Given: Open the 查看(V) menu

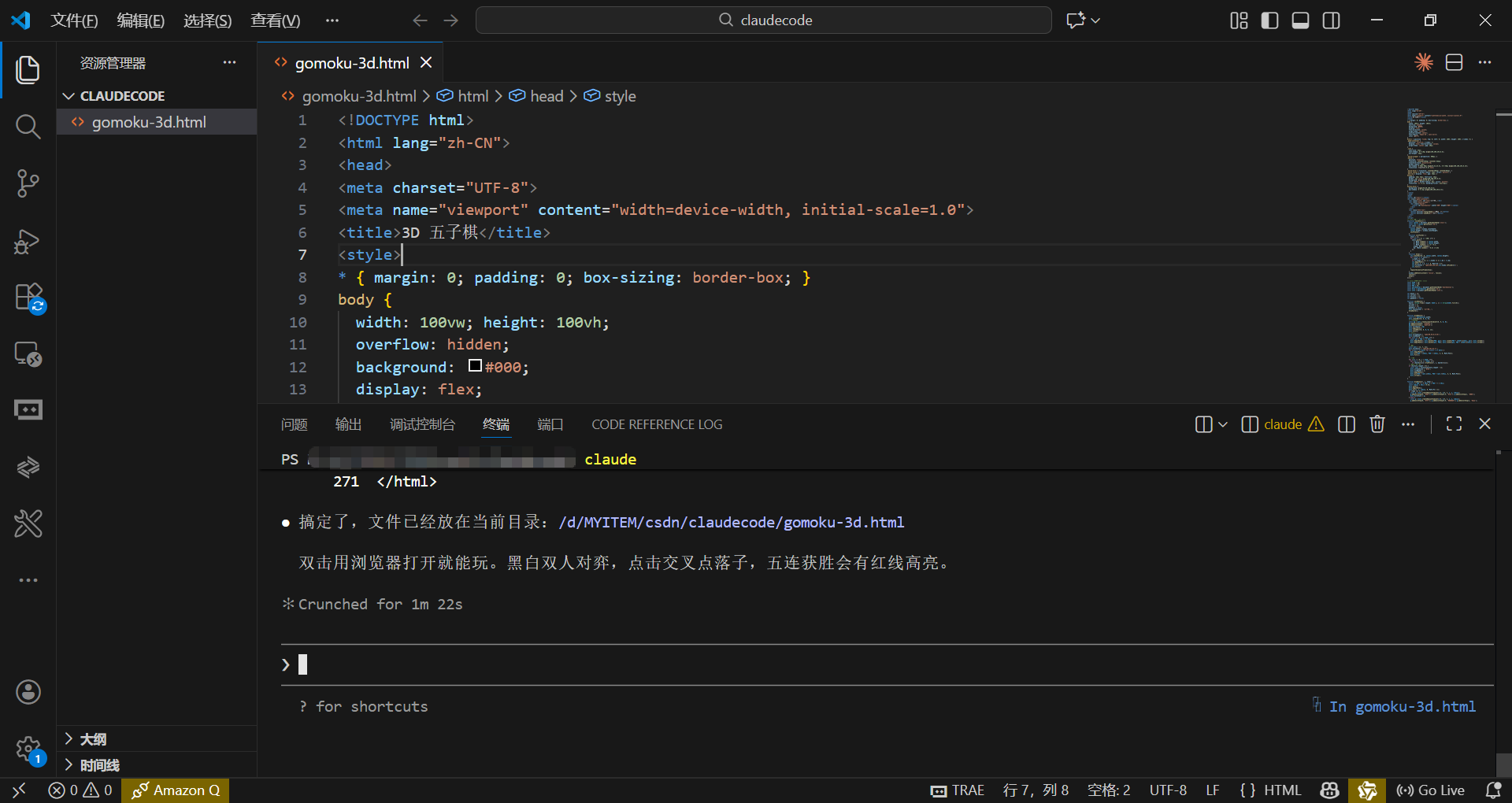Looking at the screenshot, I should click(x=276, y=20).
